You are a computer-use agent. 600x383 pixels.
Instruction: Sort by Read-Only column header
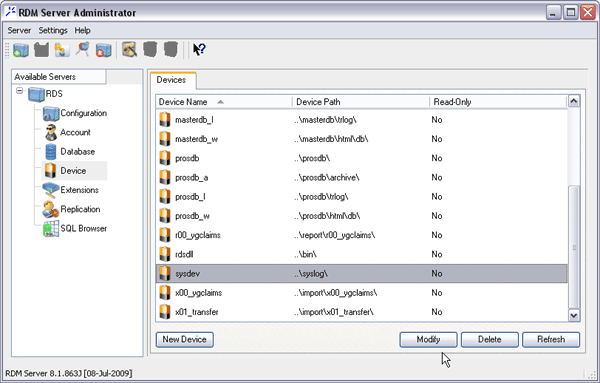pyautogui.click(x=498, y=102)
